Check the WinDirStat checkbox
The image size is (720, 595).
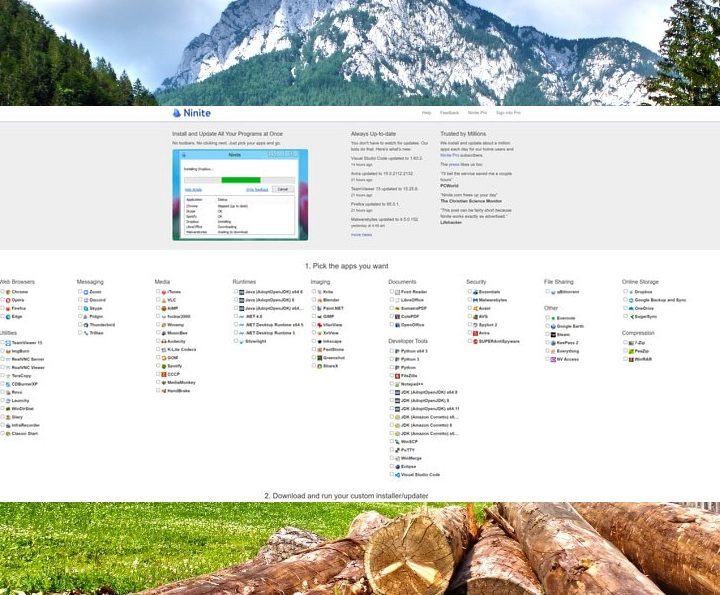pyautogui.click(x=2, y=409)
